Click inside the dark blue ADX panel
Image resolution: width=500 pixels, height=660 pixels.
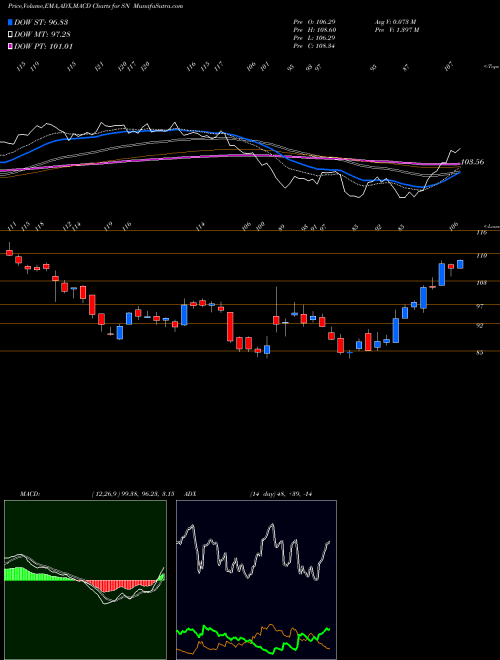(x=256, y=580)
